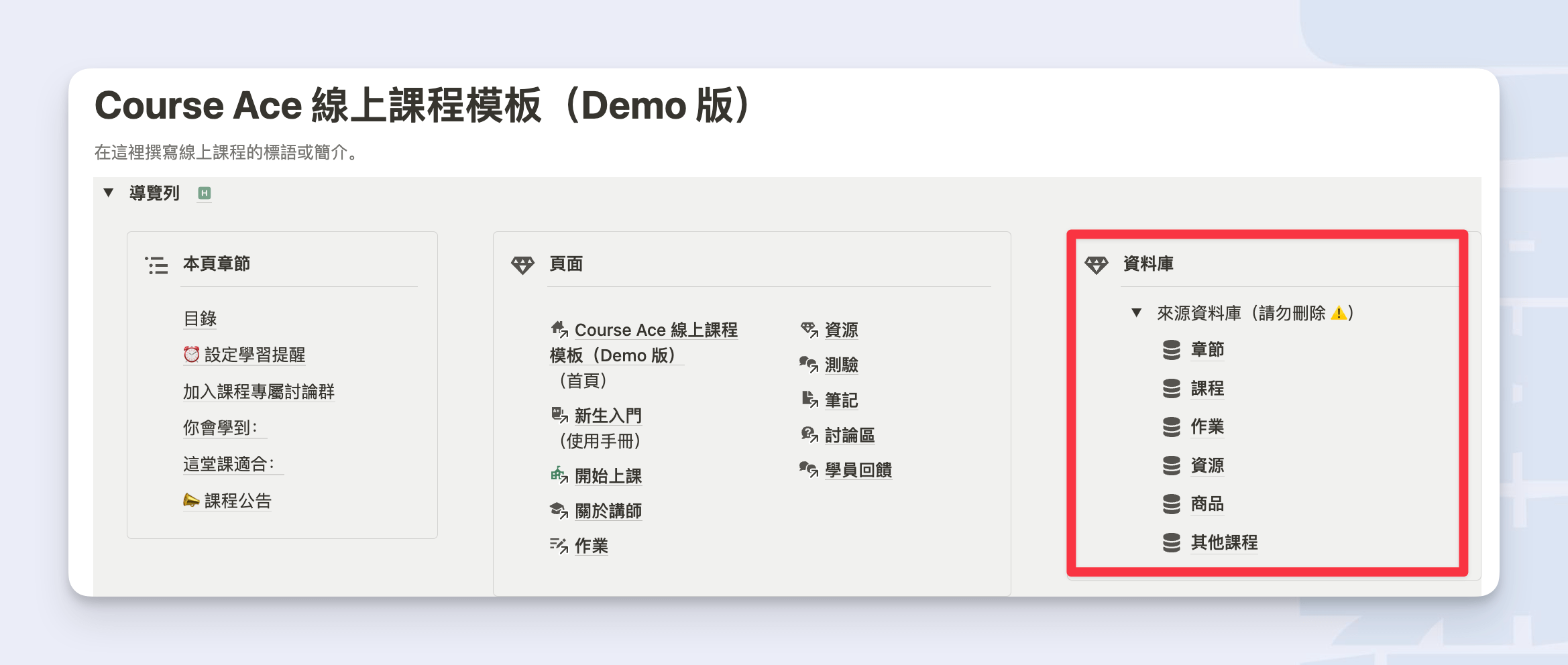Collapse the 導覽列 section triangle

(x=109, y=192)
